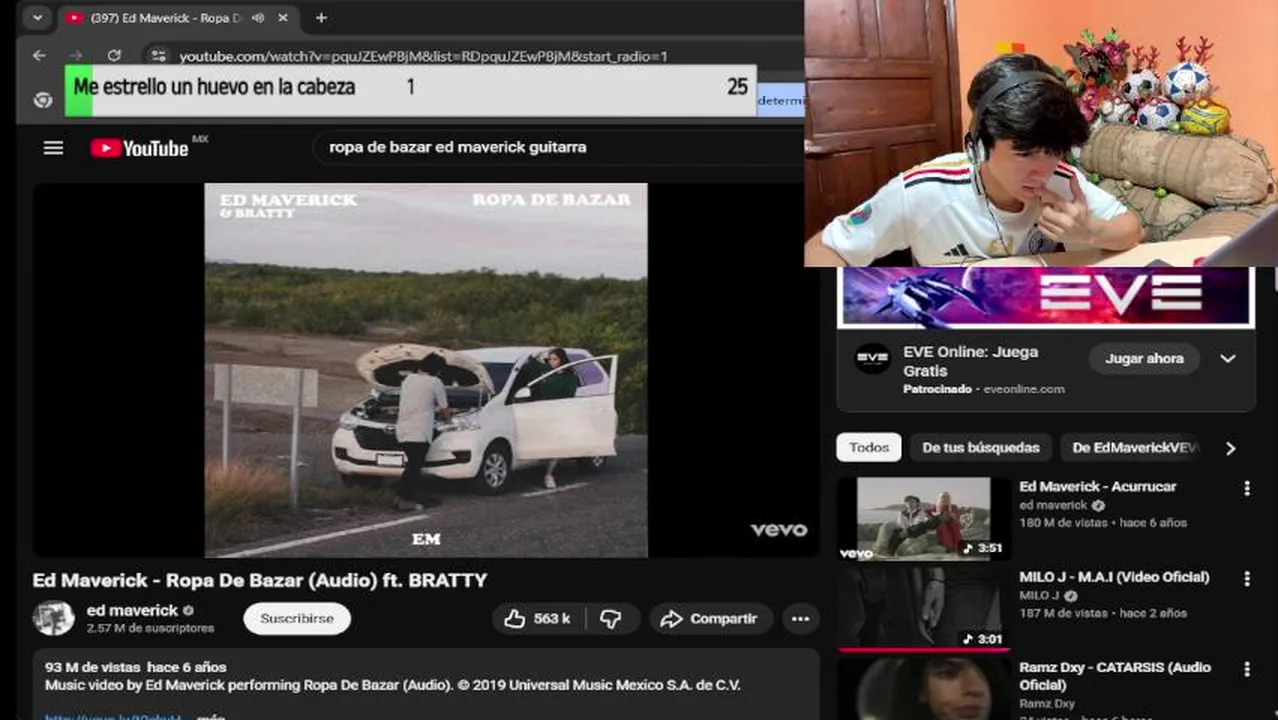The width and height of the screenshot is (1278, 720).
Task: Open options menu for the CATARSIS video
Action: point(1246,669)
